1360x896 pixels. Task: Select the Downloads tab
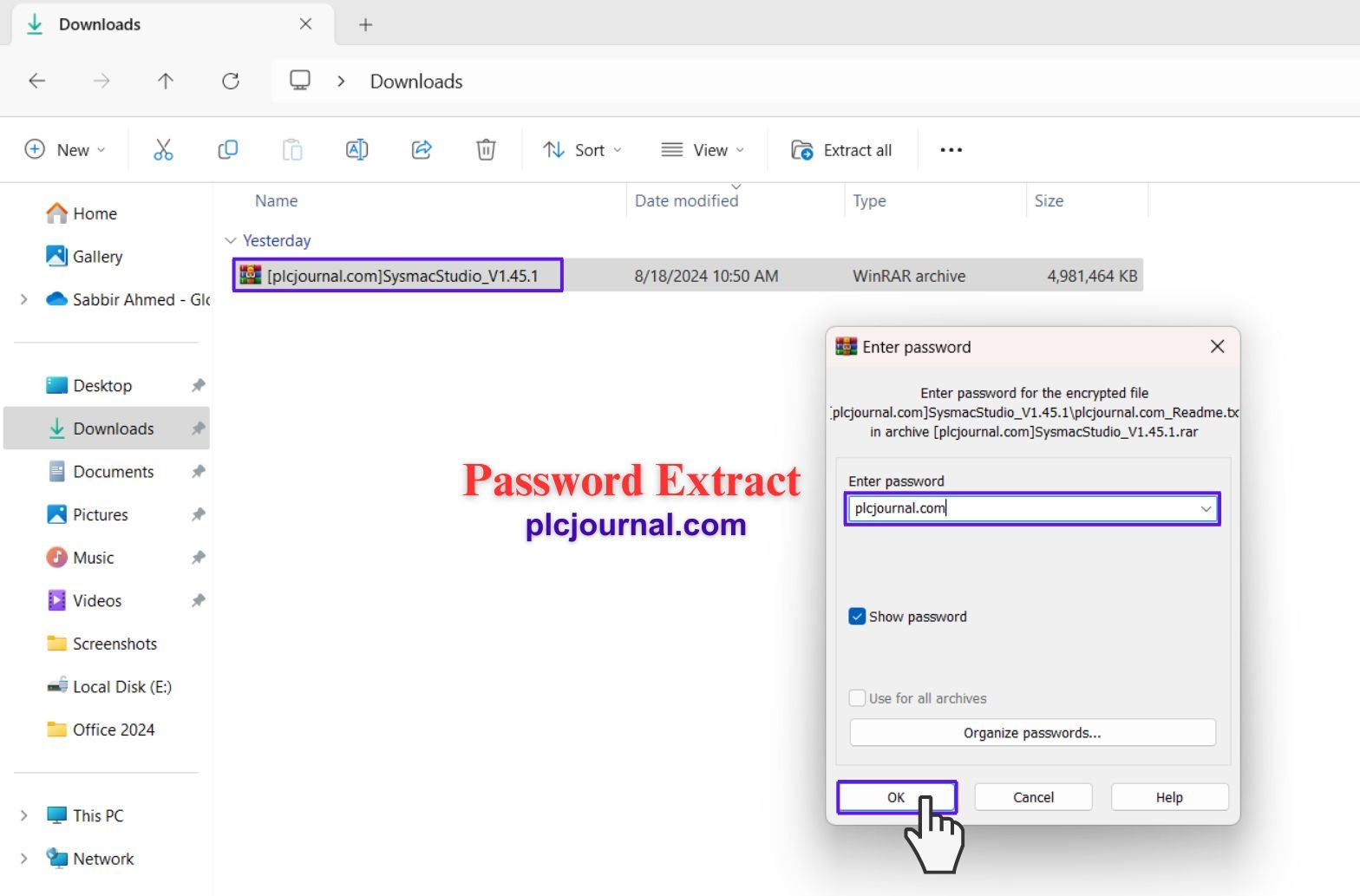[173, 24]
